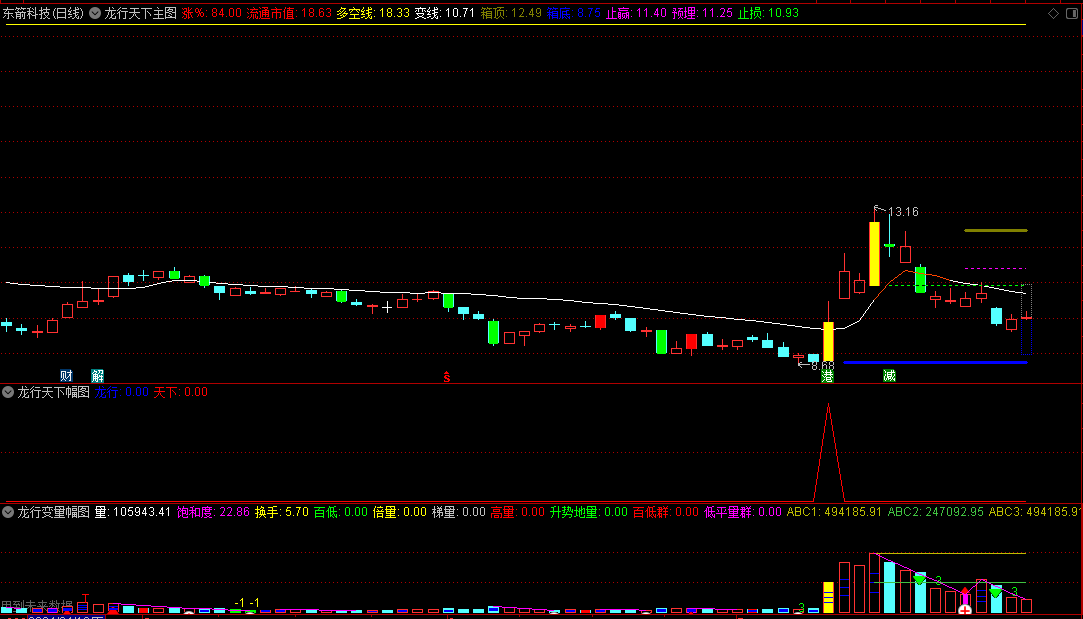Click the 龙行天下幅图 indicator name
This screenshot has height=619, width=1083.
(x=53, y=392)
